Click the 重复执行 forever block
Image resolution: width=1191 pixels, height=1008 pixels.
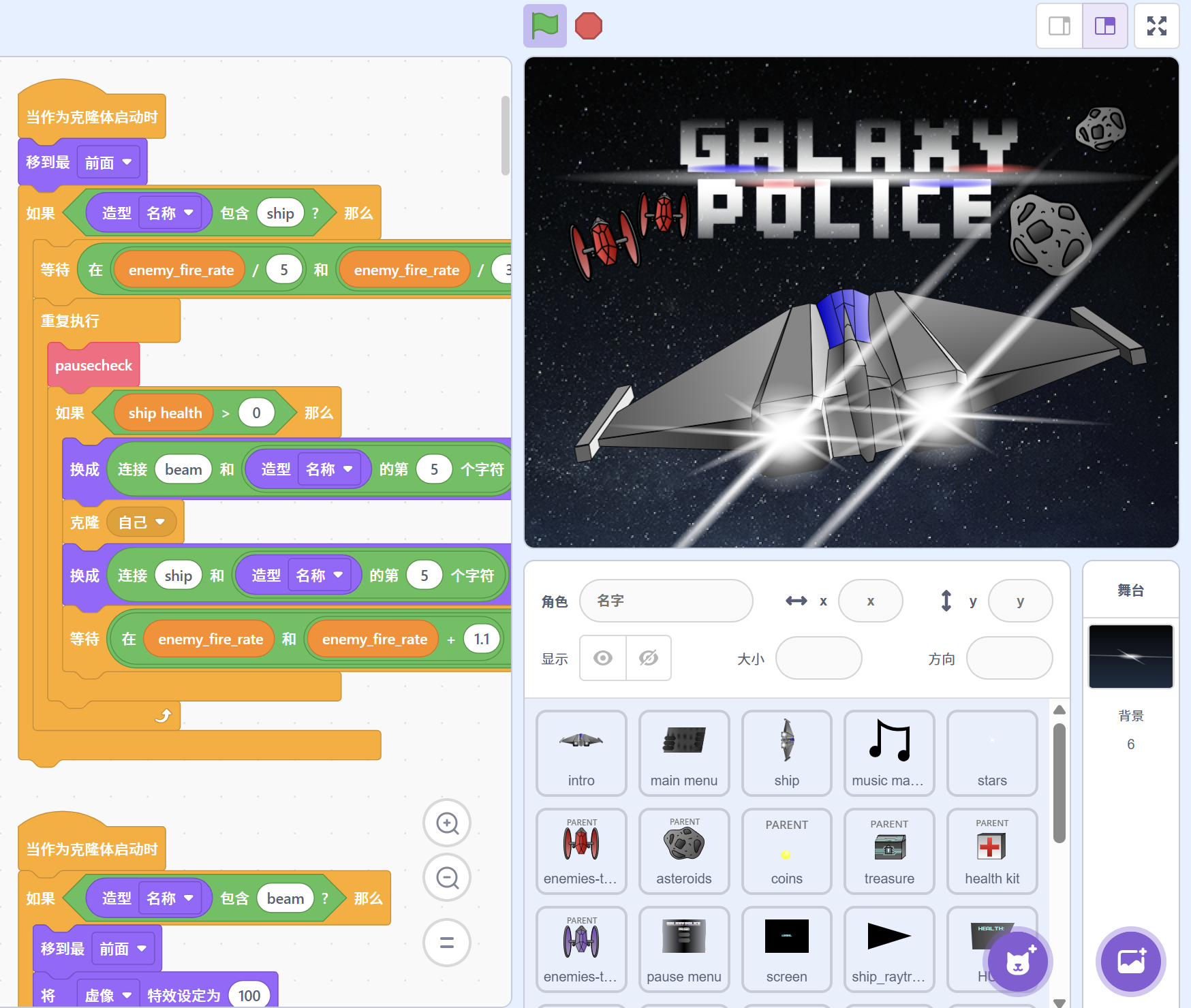click(x=70, y=321)
